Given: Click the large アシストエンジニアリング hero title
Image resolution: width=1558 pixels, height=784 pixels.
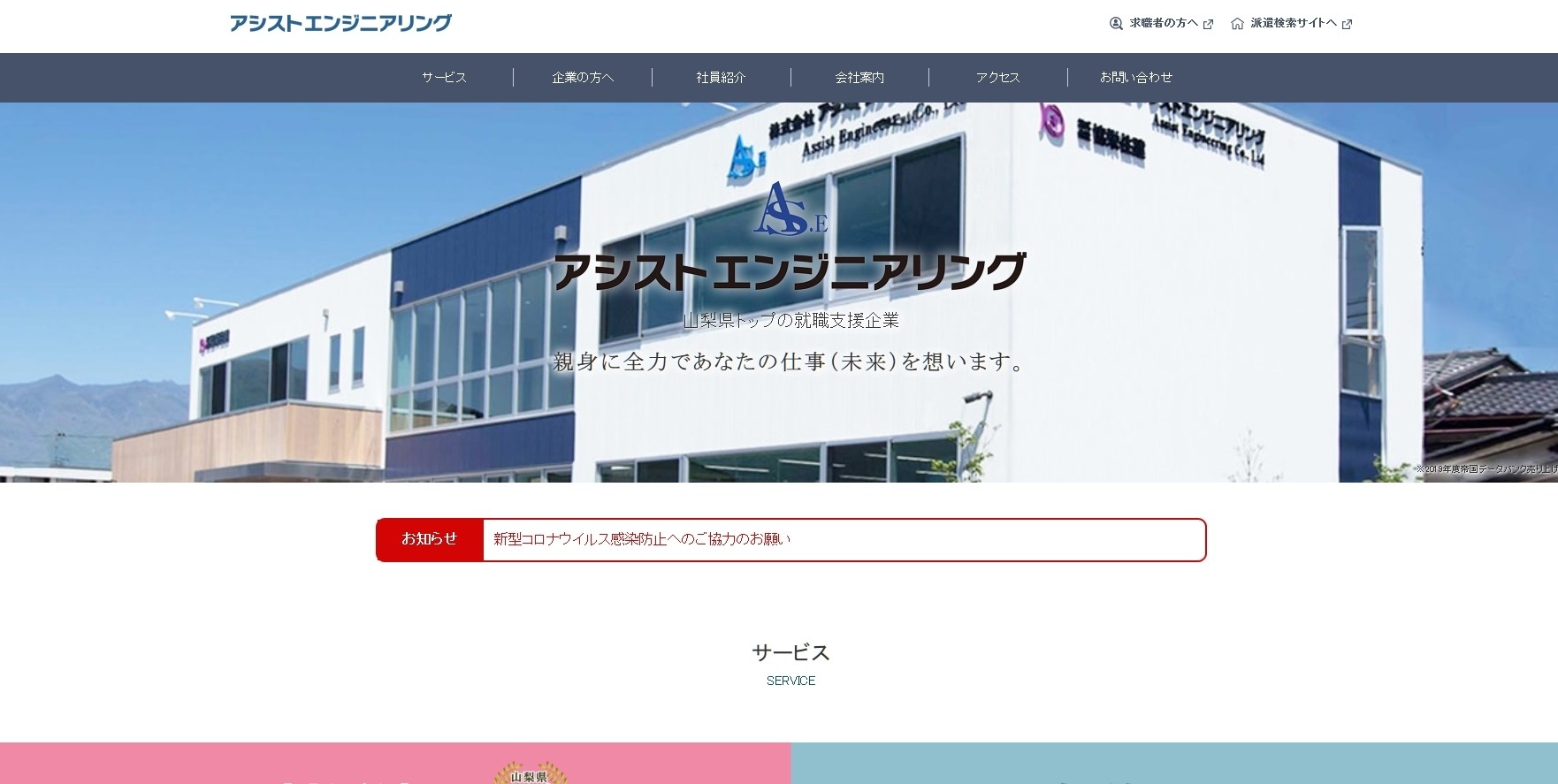Looking at the screenshot, I should click(790, 270).
